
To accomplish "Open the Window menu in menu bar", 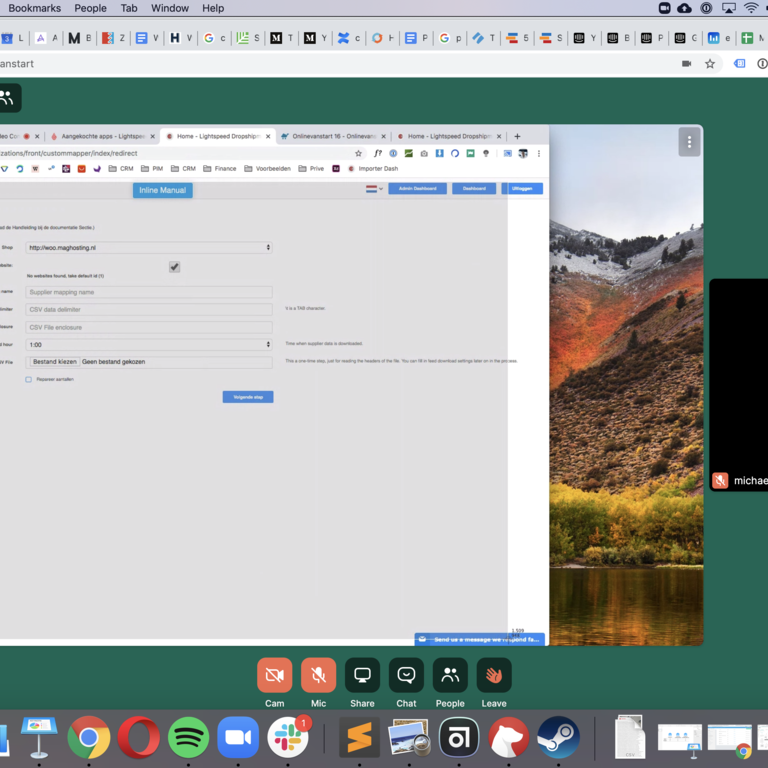I will [170, 8].
